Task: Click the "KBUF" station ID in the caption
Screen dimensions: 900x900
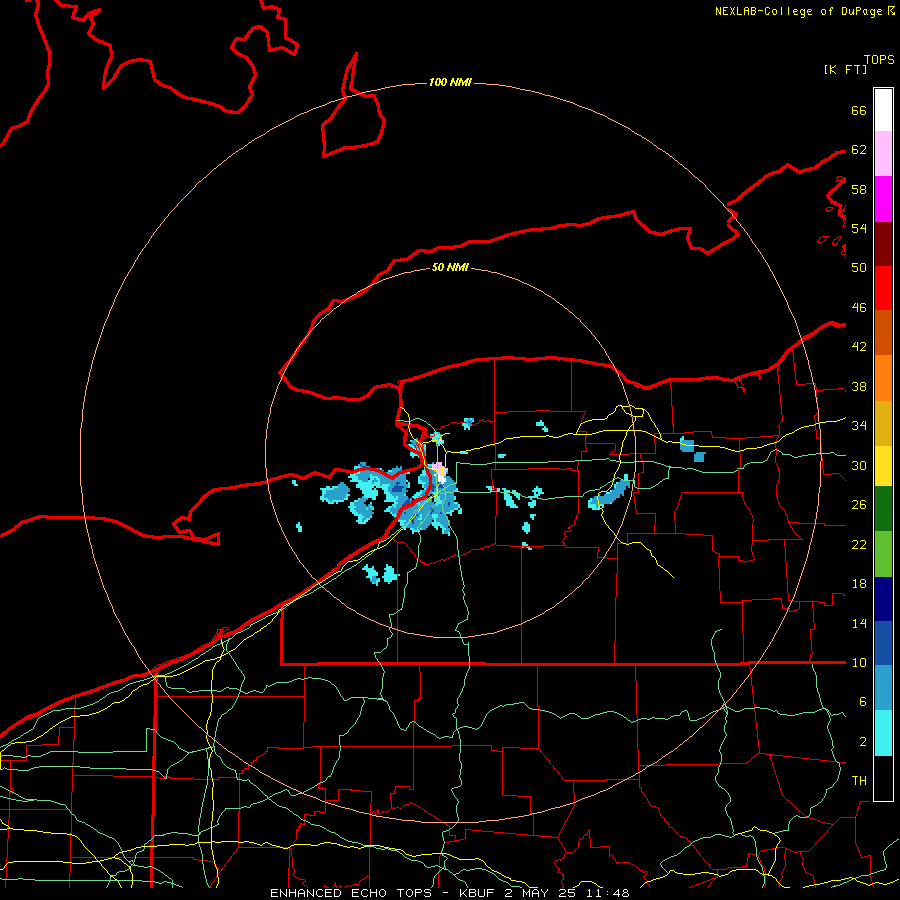Action: coord(478,893)
